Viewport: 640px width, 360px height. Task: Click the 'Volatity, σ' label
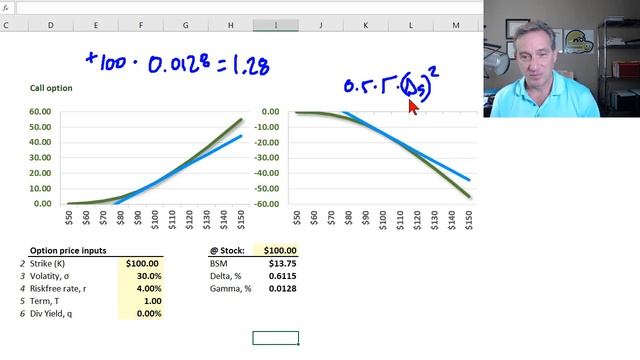(49, 276)
